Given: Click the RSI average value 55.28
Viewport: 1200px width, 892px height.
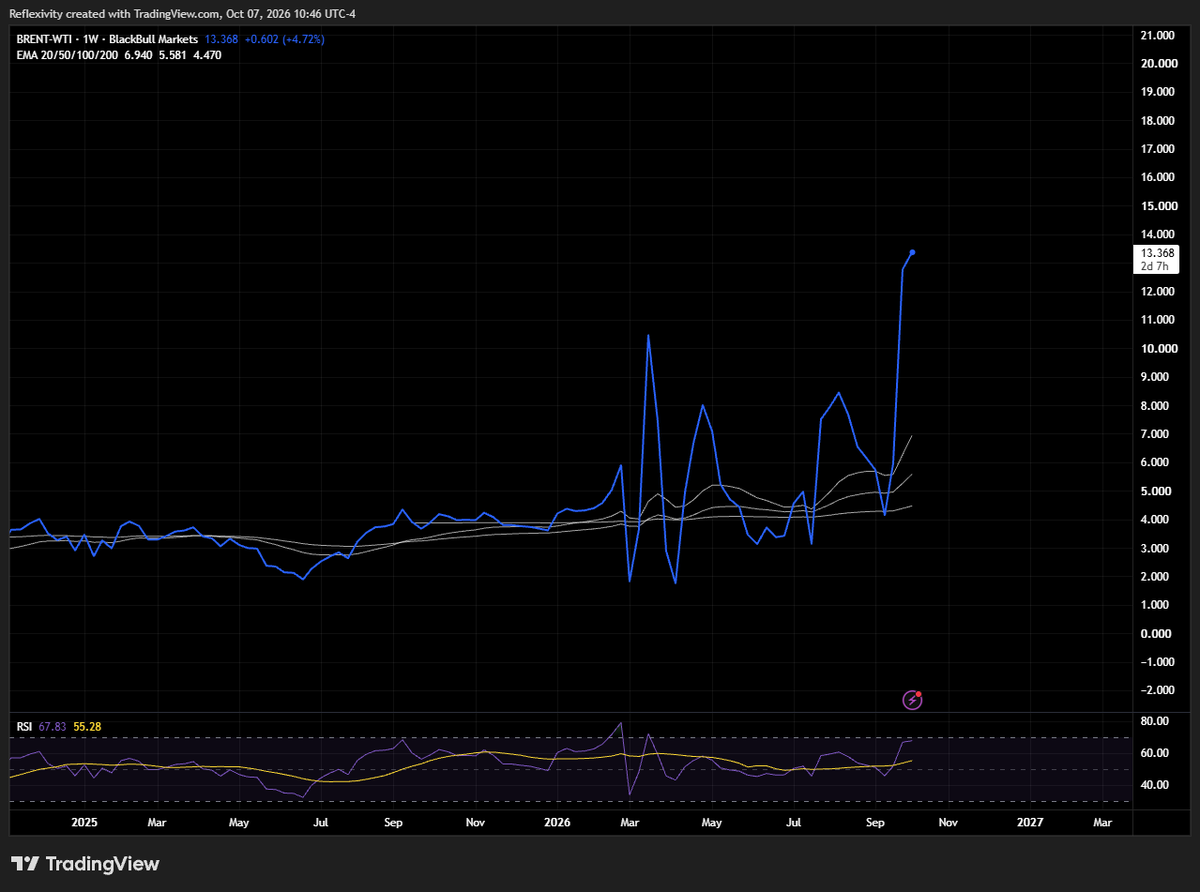Looking at the screenshot, I should point(86,726).
